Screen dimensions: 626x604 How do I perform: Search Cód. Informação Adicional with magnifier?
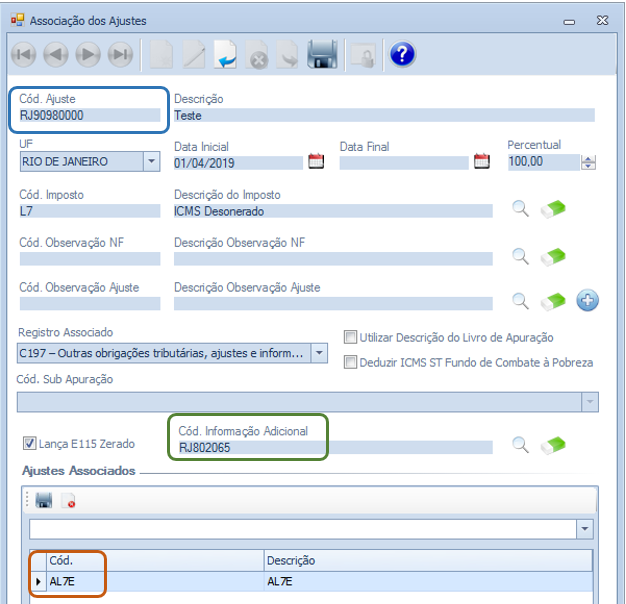click(520, 445)
